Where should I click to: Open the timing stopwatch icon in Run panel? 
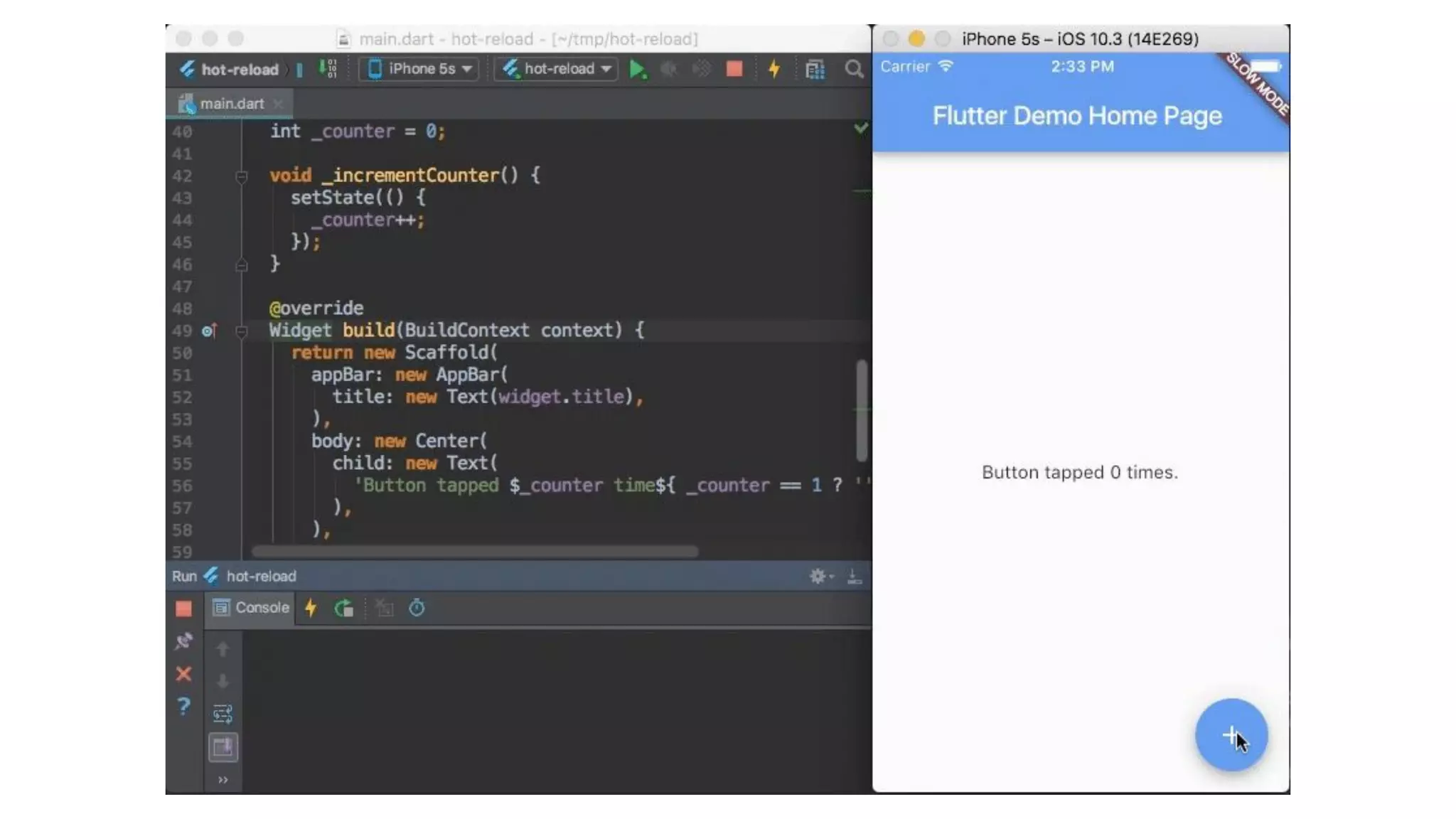417,608
